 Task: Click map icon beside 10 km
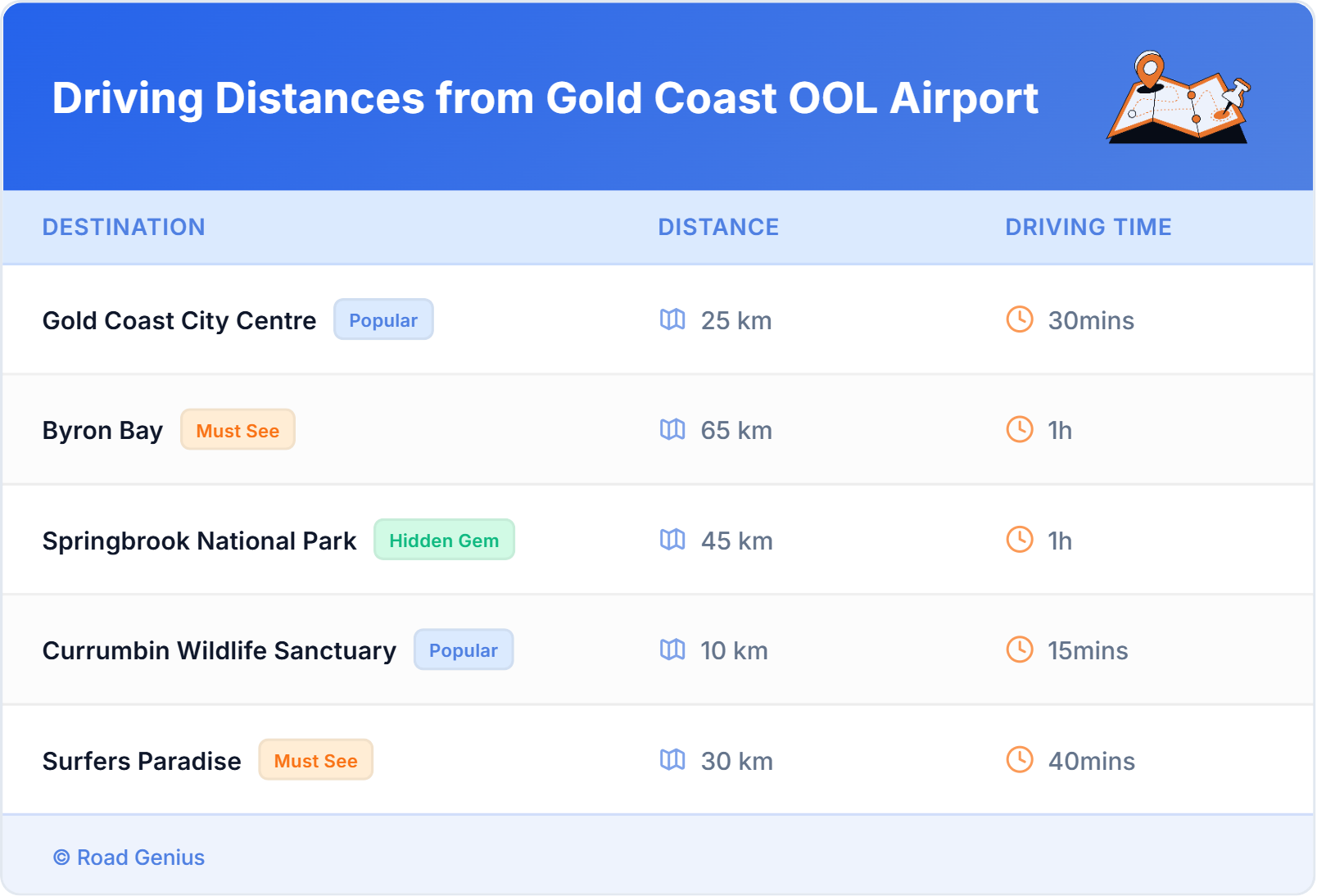pos(672,649)
